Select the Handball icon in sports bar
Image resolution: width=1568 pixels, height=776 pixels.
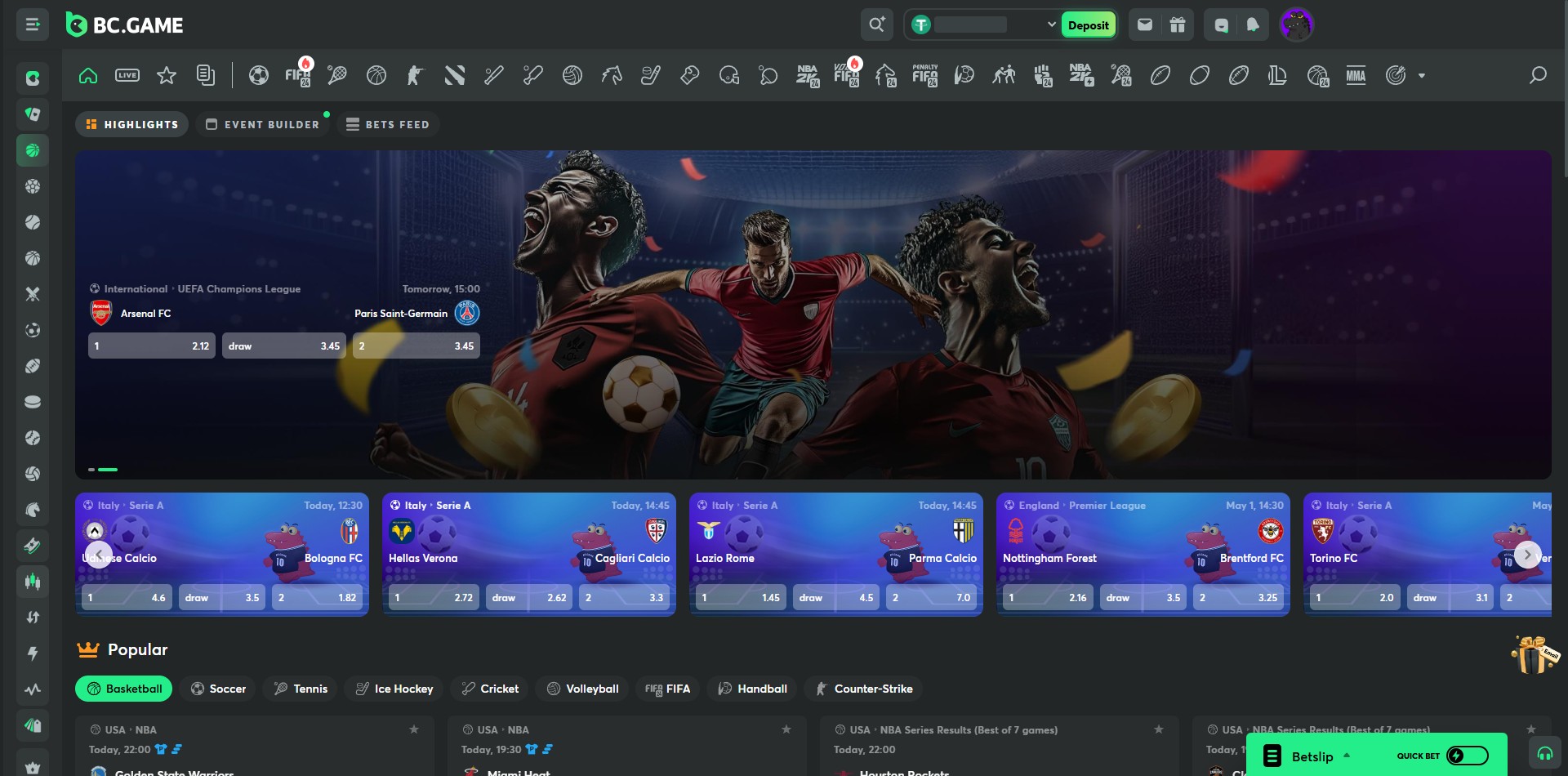pyautogui.click(x=964, y=76)
